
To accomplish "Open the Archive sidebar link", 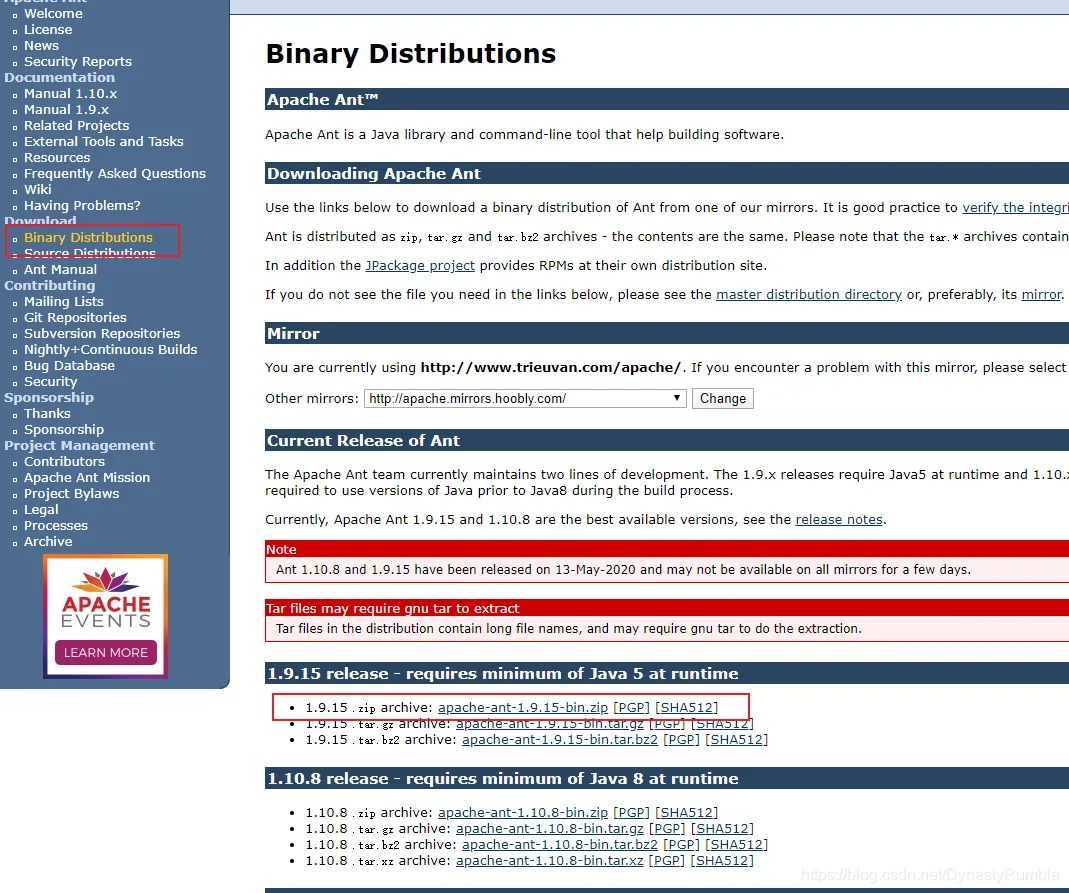I will pyautogui.click(x=48, y=541).
